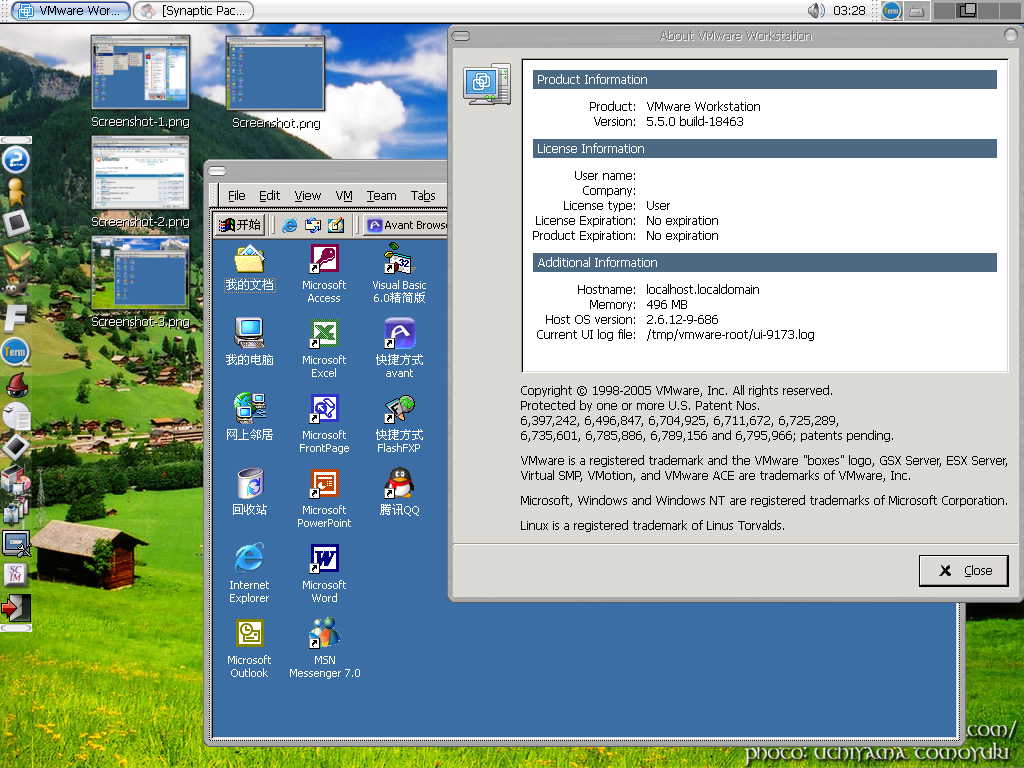Click the yellow figure dock icon
Viewport: 1024px width, 768px height.
point(16,191)
